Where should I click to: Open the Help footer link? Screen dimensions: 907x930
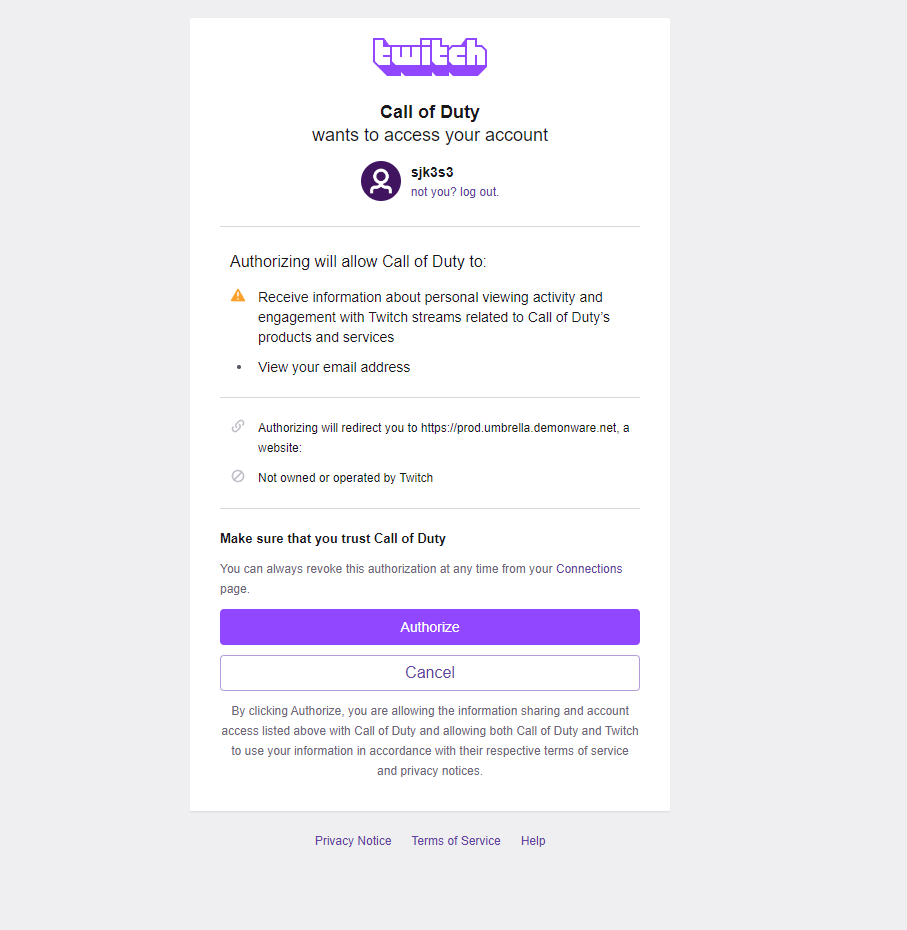pyautogui.click(x=533, y=841)
